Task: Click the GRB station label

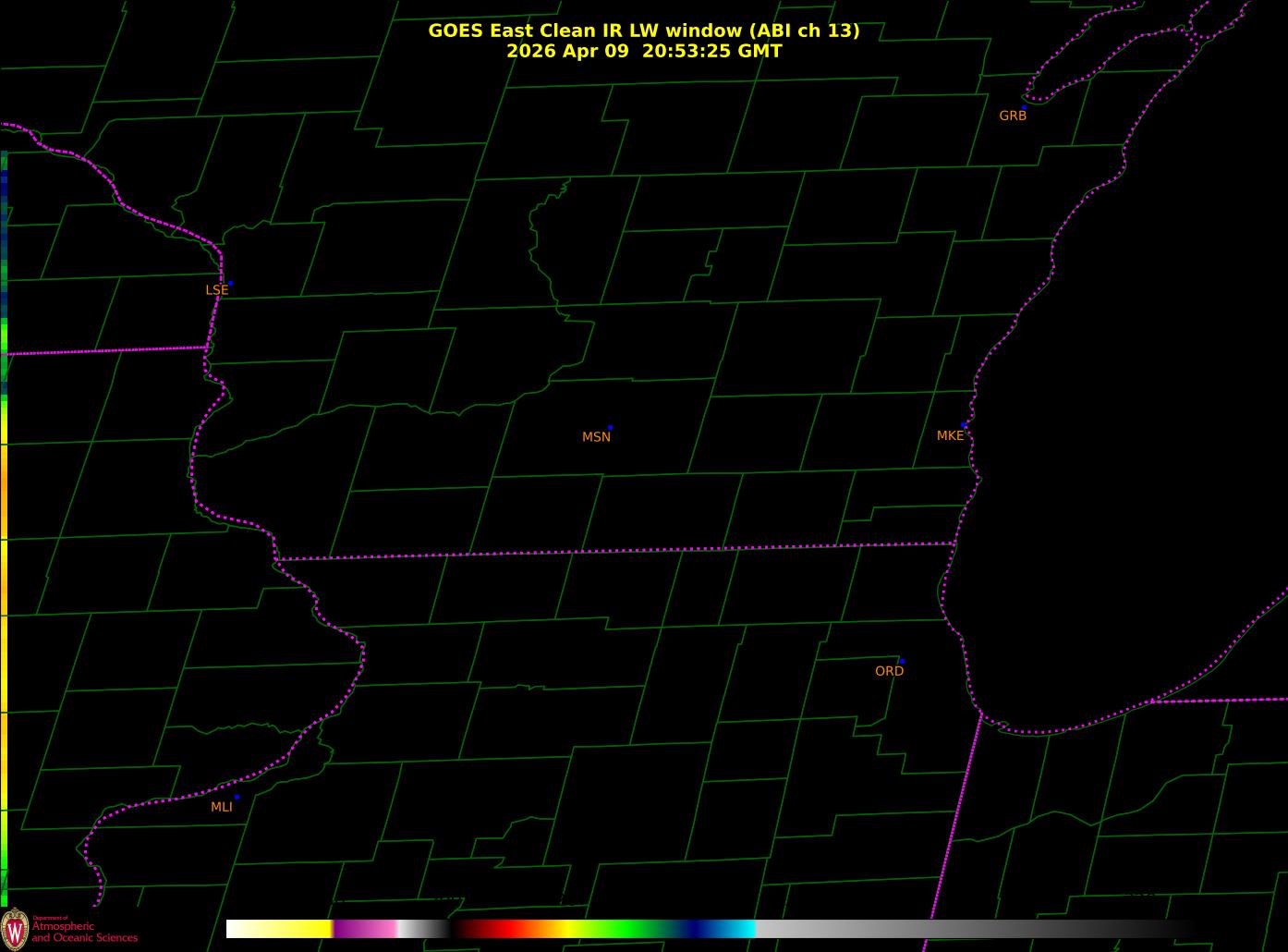Action: tap(1013, 116)
